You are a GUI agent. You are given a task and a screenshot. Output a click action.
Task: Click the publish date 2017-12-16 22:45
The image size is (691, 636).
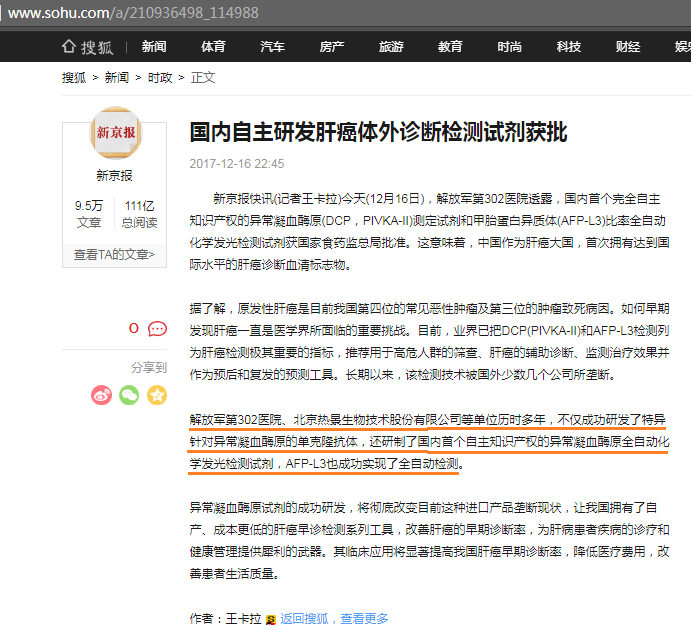tap(237, 164)
